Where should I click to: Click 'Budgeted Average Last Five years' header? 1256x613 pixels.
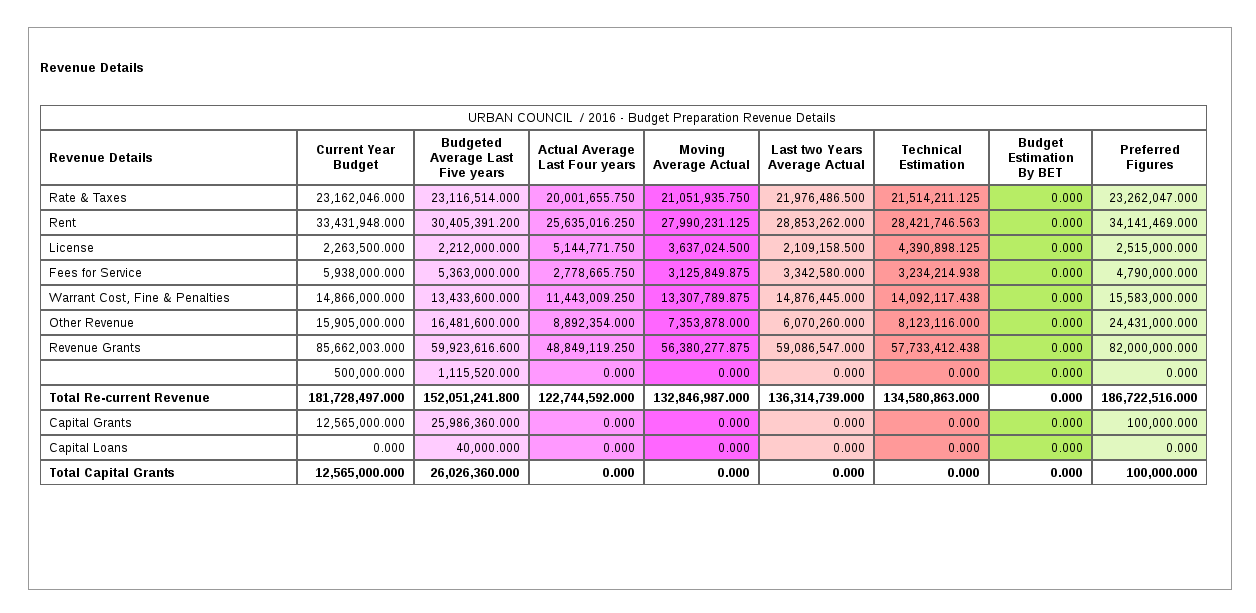point(471,157)
